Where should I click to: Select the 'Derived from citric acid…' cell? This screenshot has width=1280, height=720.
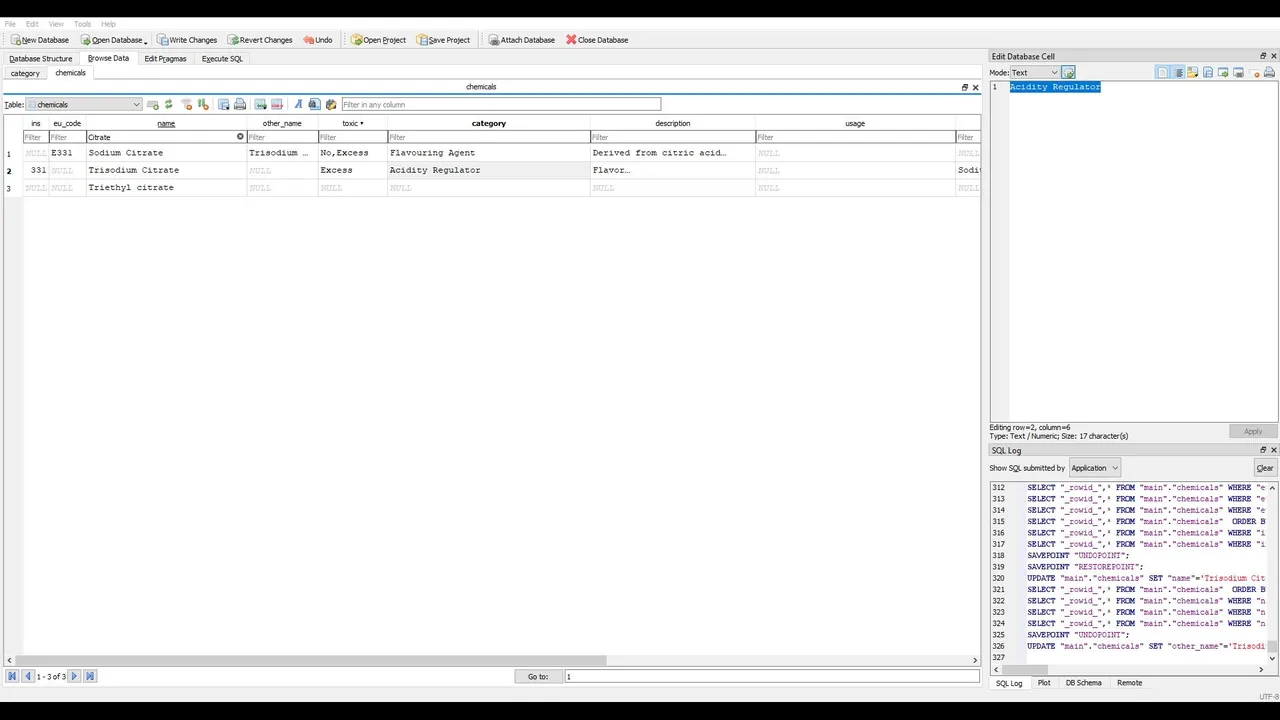pos(672,153)
